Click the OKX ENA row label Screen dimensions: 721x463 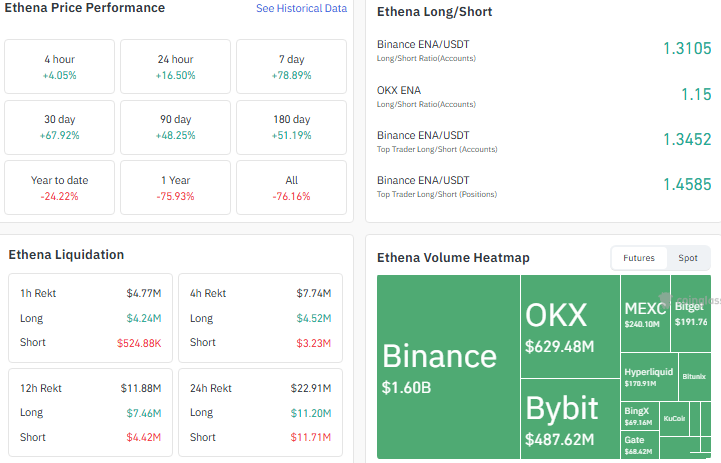point(399,90)
